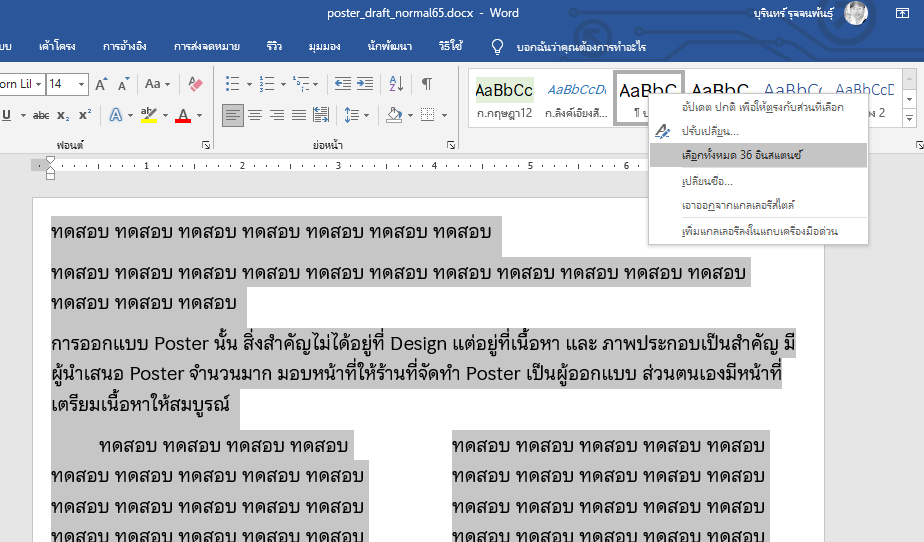Toggle strikethrough formatting
924x542 pixels.
tap(40, 116)
